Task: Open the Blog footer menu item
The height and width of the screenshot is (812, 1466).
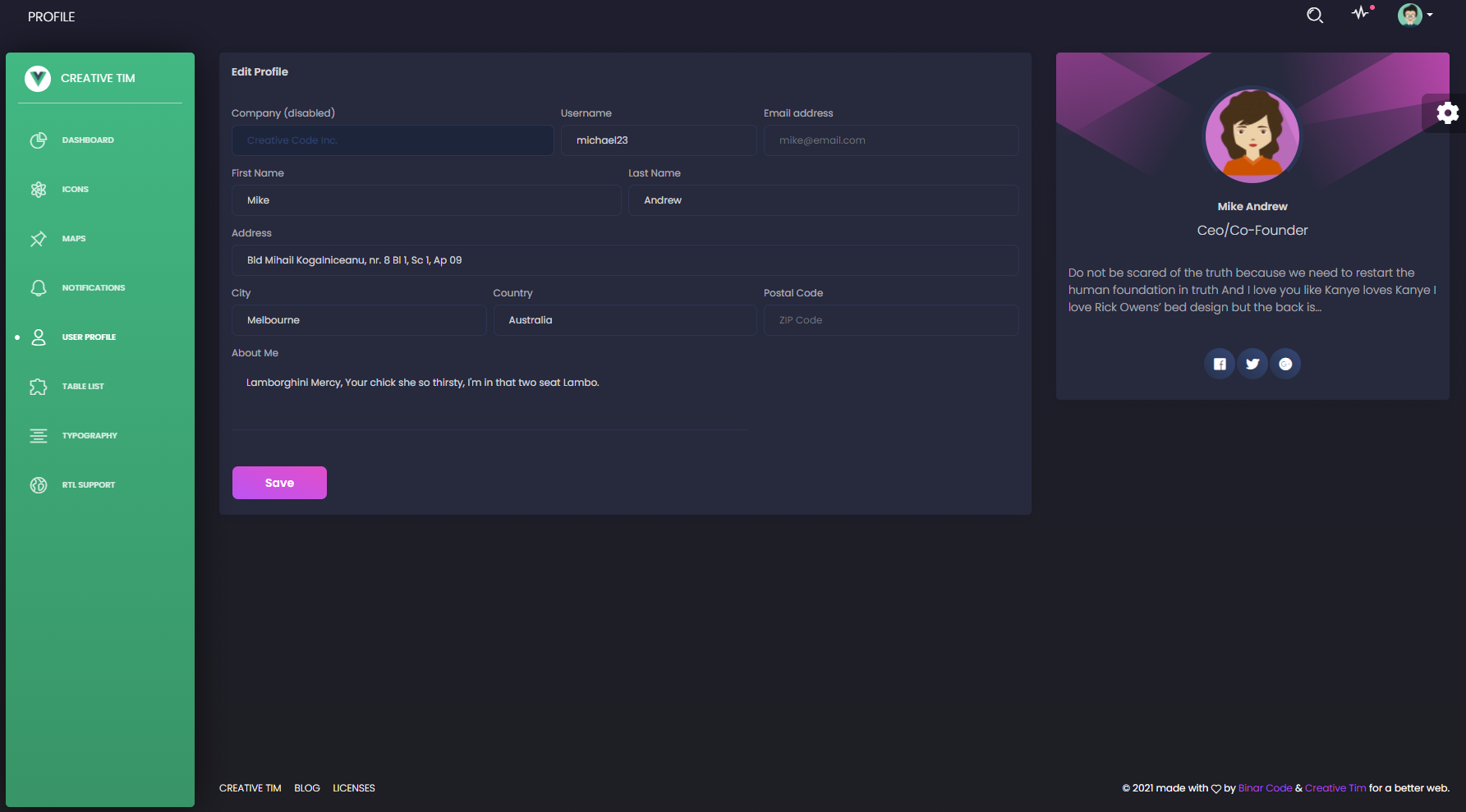Action: 306,787
